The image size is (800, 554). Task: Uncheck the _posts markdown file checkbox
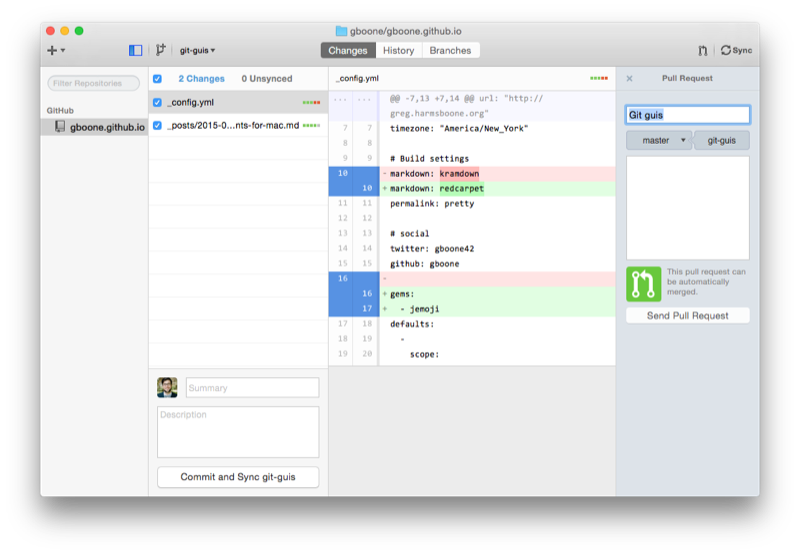pos(157,125)
